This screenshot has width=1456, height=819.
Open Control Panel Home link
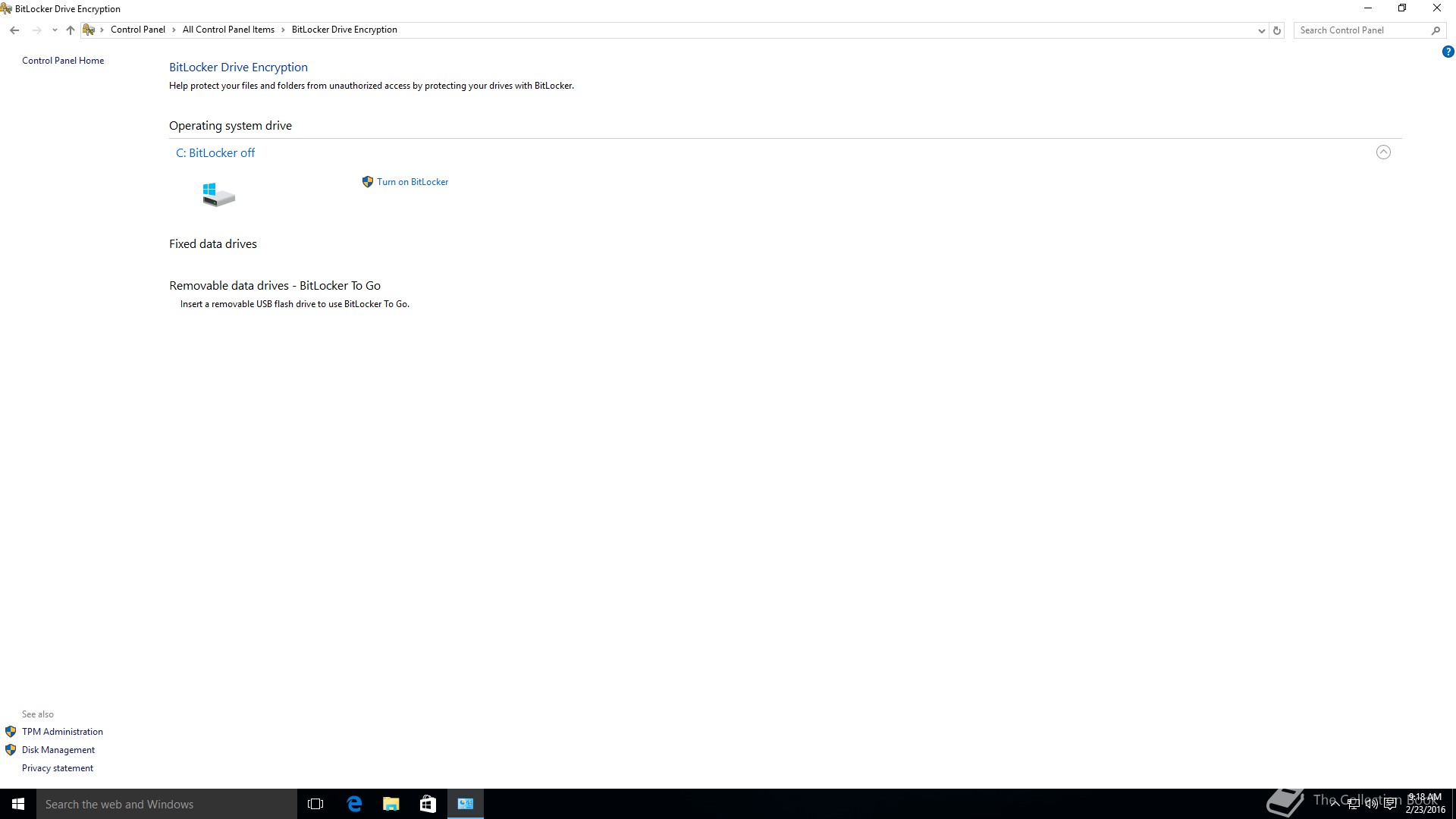click(63, 61)
